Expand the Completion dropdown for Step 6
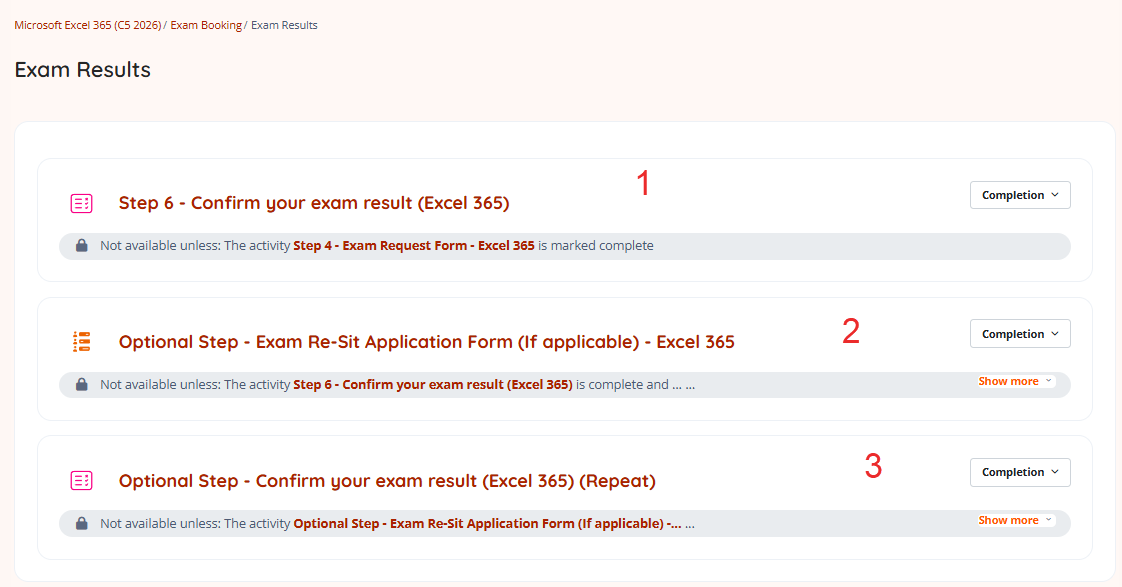The image size is (1122, 587). [1020, 195]
